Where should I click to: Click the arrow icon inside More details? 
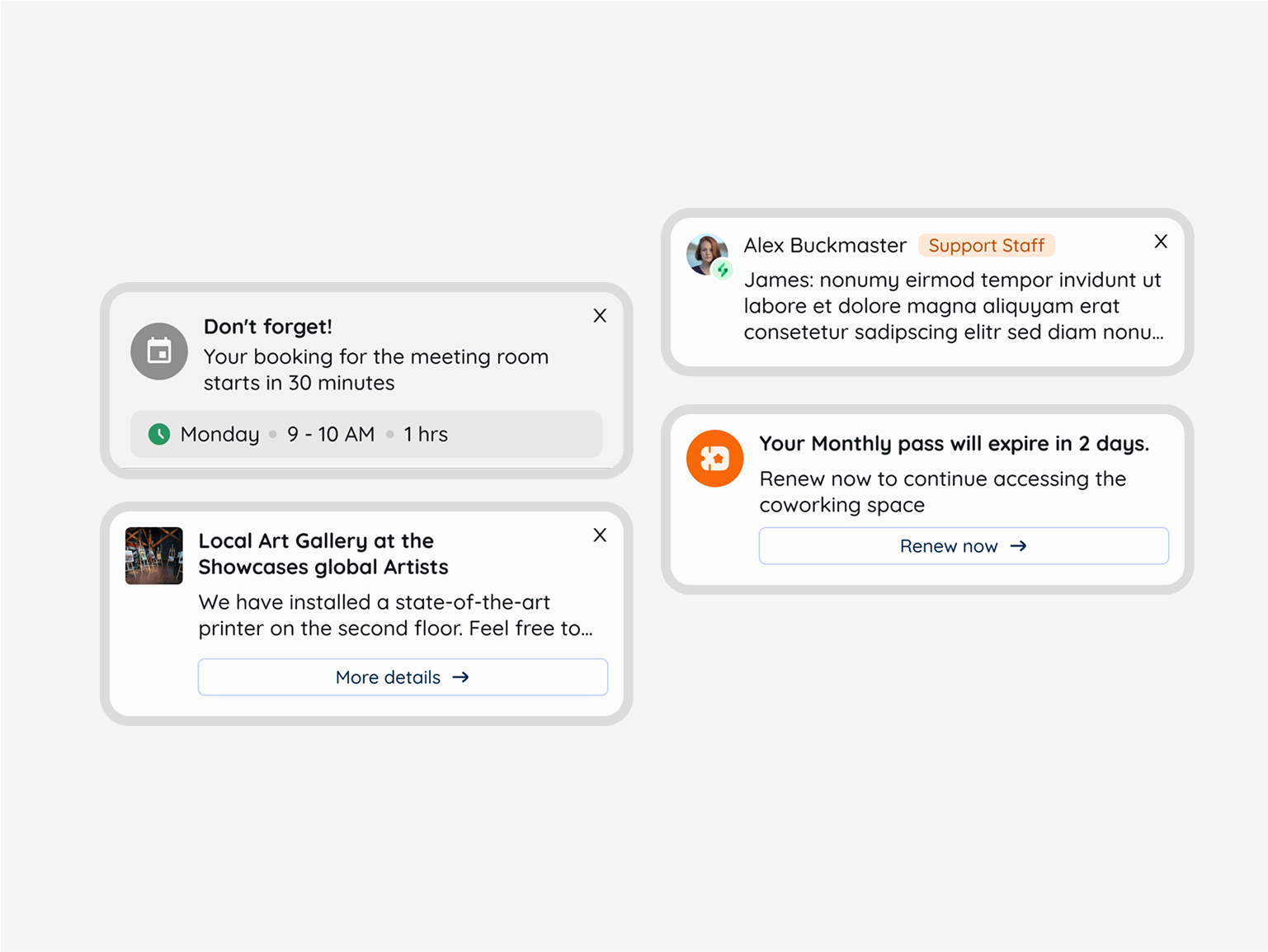coord(461,676)
